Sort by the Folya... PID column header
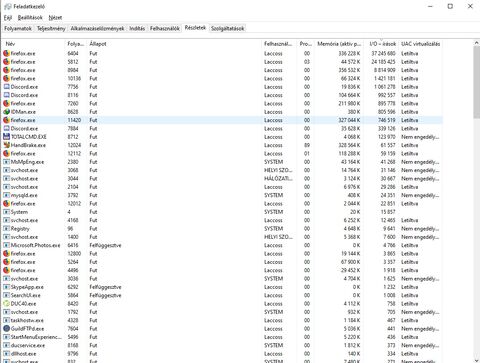480x363 pixels. pos(75,44)
